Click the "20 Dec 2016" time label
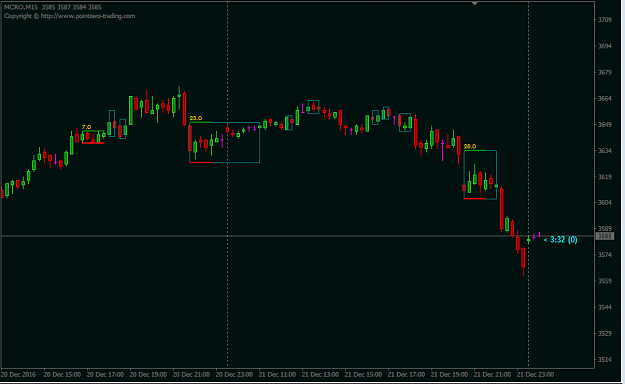625x384 pixels. click(18, 374)
